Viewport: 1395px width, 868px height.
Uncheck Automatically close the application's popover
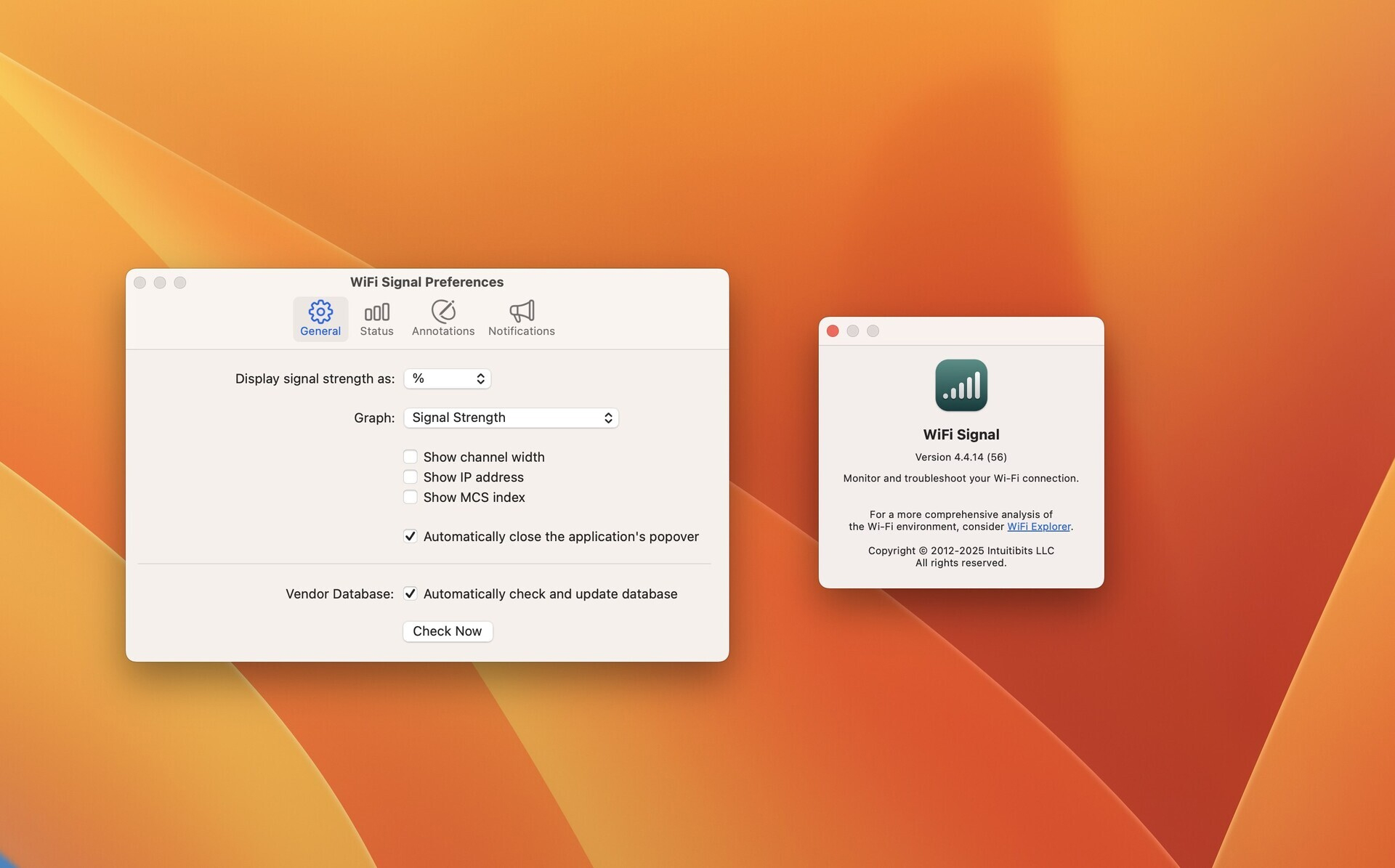click(411, 537)
